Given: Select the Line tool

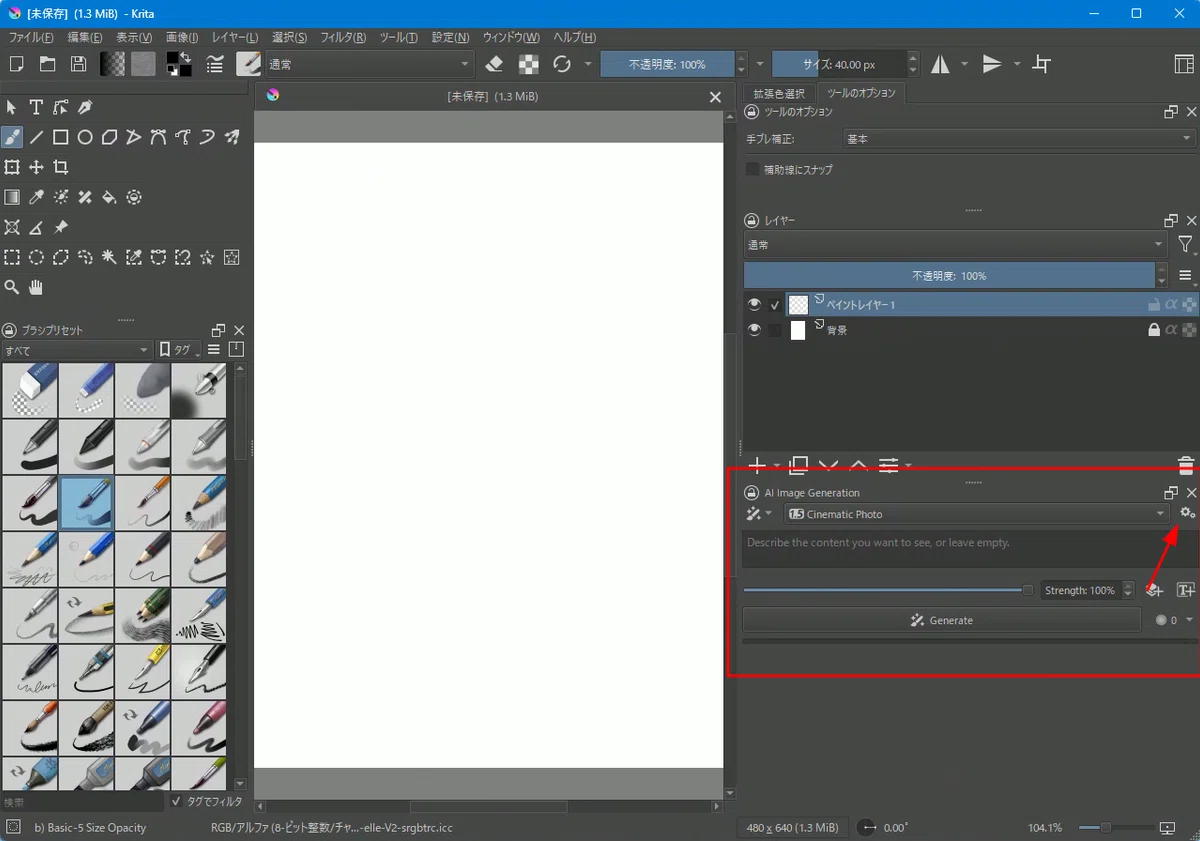Looking at the screenshot, I should [x=36, y=137].
